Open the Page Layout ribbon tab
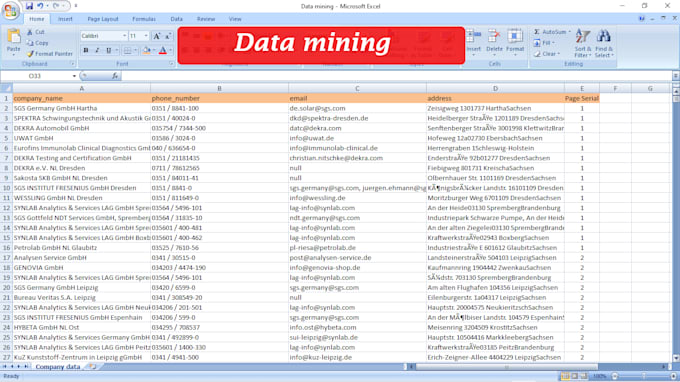 coord(103,19)
